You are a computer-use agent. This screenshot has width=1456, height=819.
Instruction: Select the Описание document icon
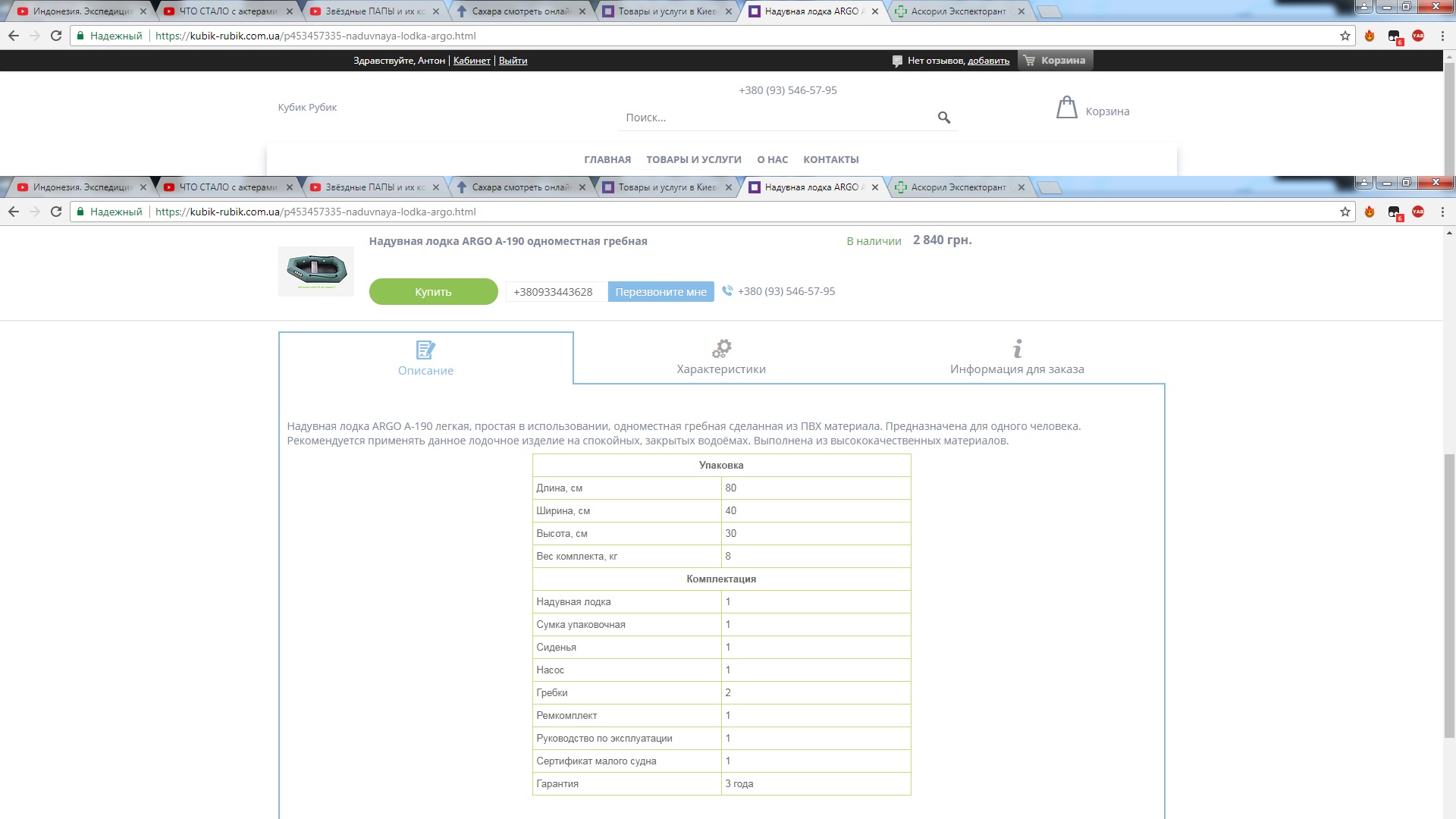point(425,350)
